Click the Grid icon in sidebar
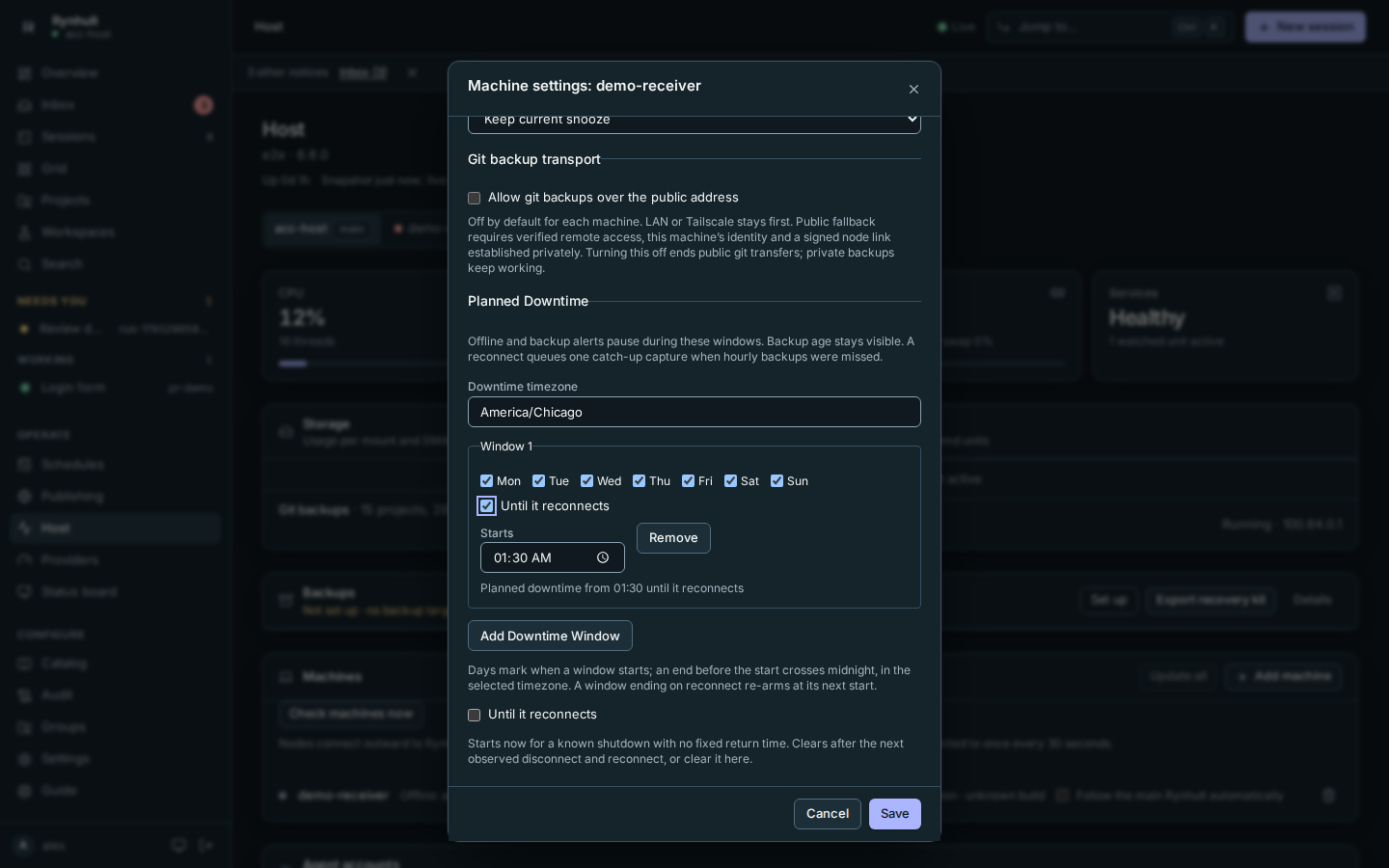Image resolution: width=1389 pixels, height=868 pixels. point(25,169)
